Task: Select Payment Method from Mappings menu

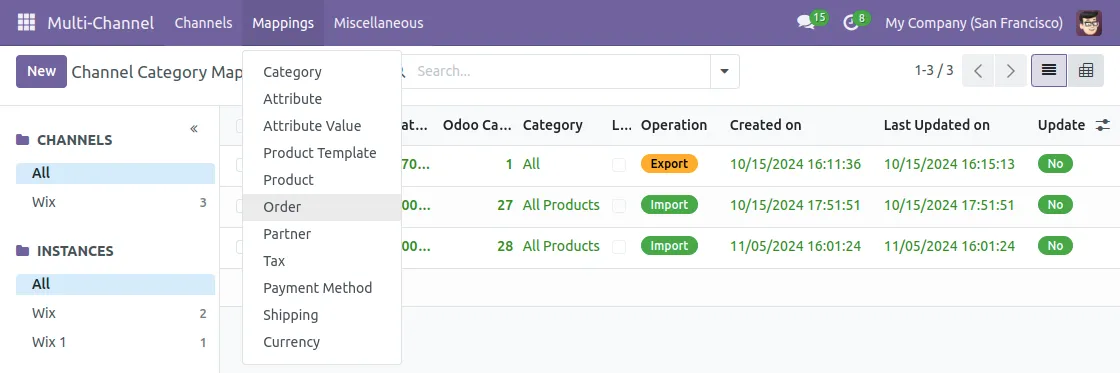Action: click(322, 288)
